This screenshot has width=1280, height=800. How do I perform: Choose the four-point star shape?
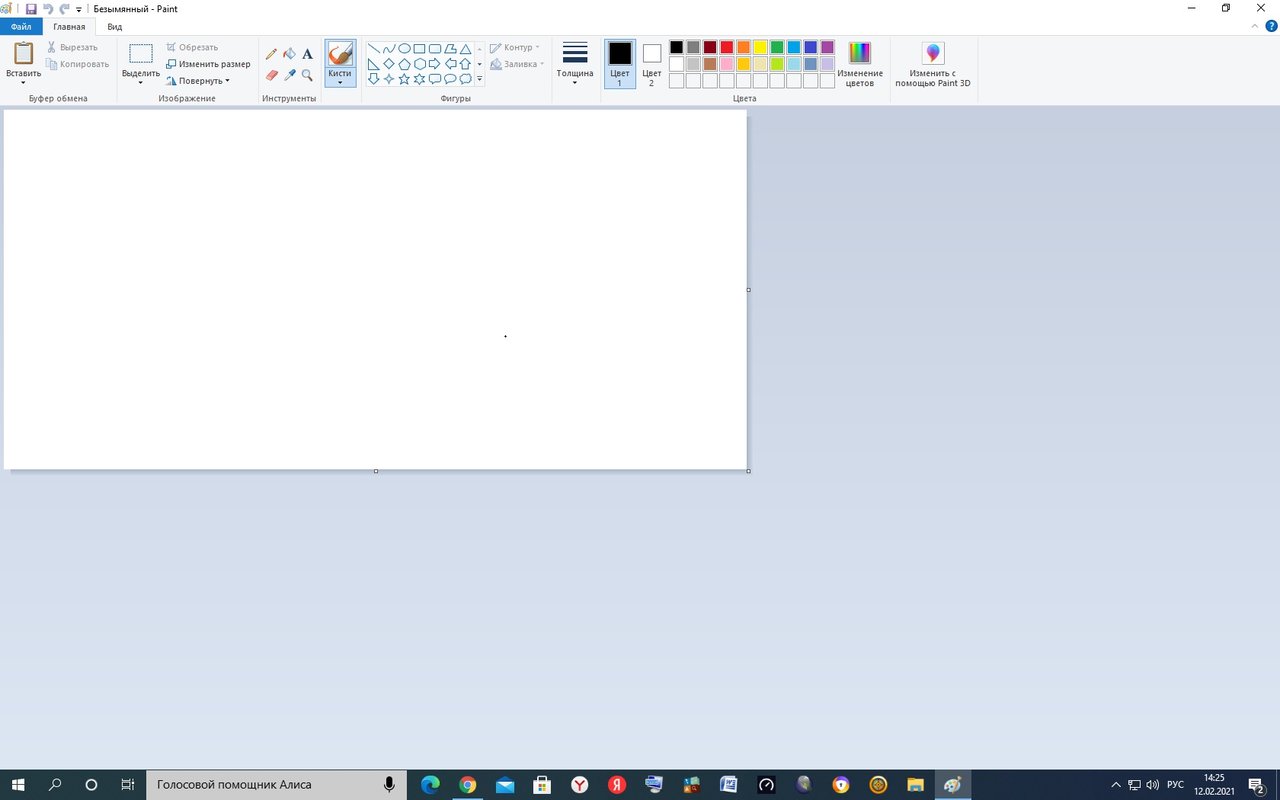coord(389,79)
